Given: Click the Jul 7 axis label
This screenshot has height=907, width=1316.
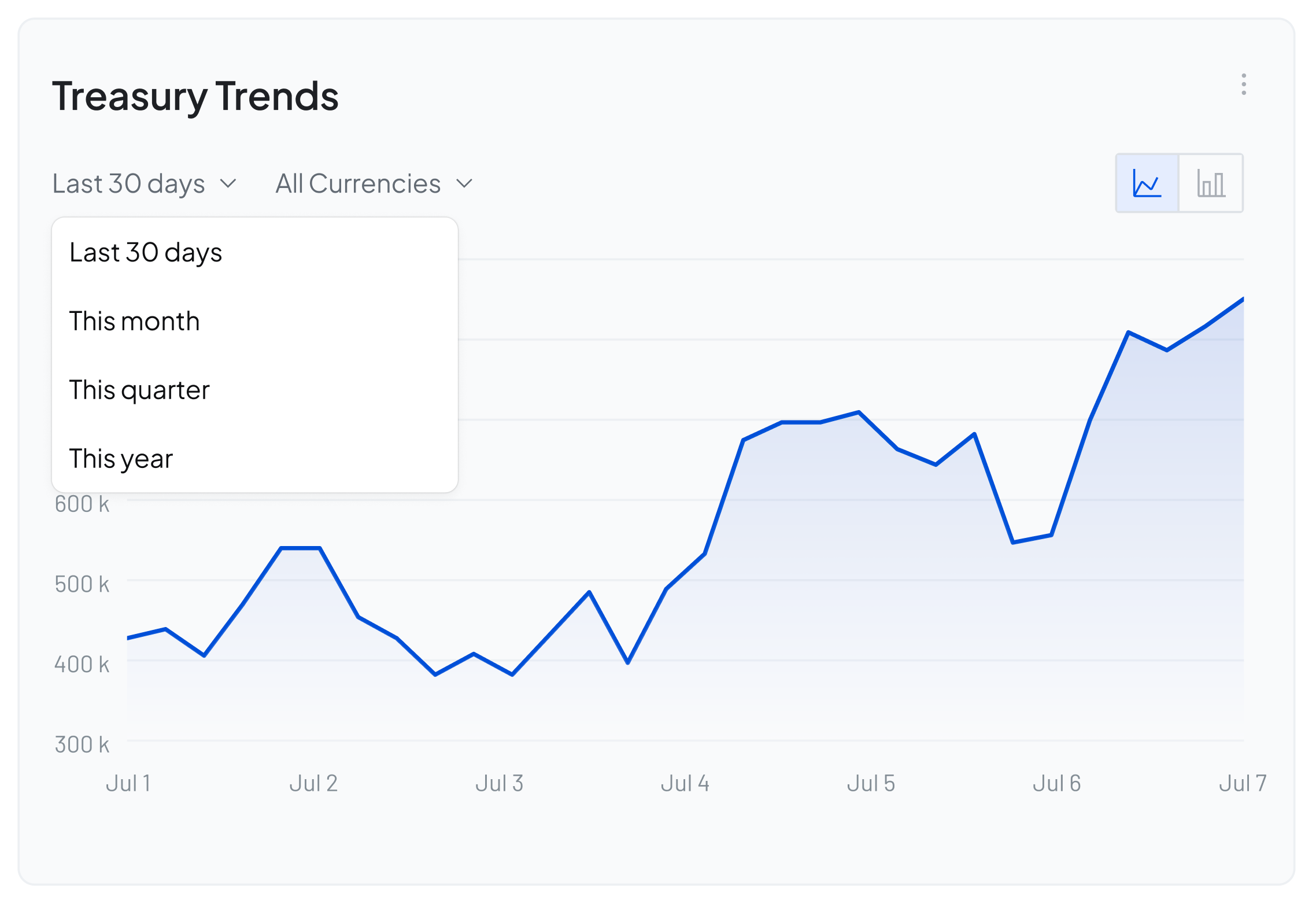Looking at the screenshot, I should pyautogui.click(x=1243, y=783).
